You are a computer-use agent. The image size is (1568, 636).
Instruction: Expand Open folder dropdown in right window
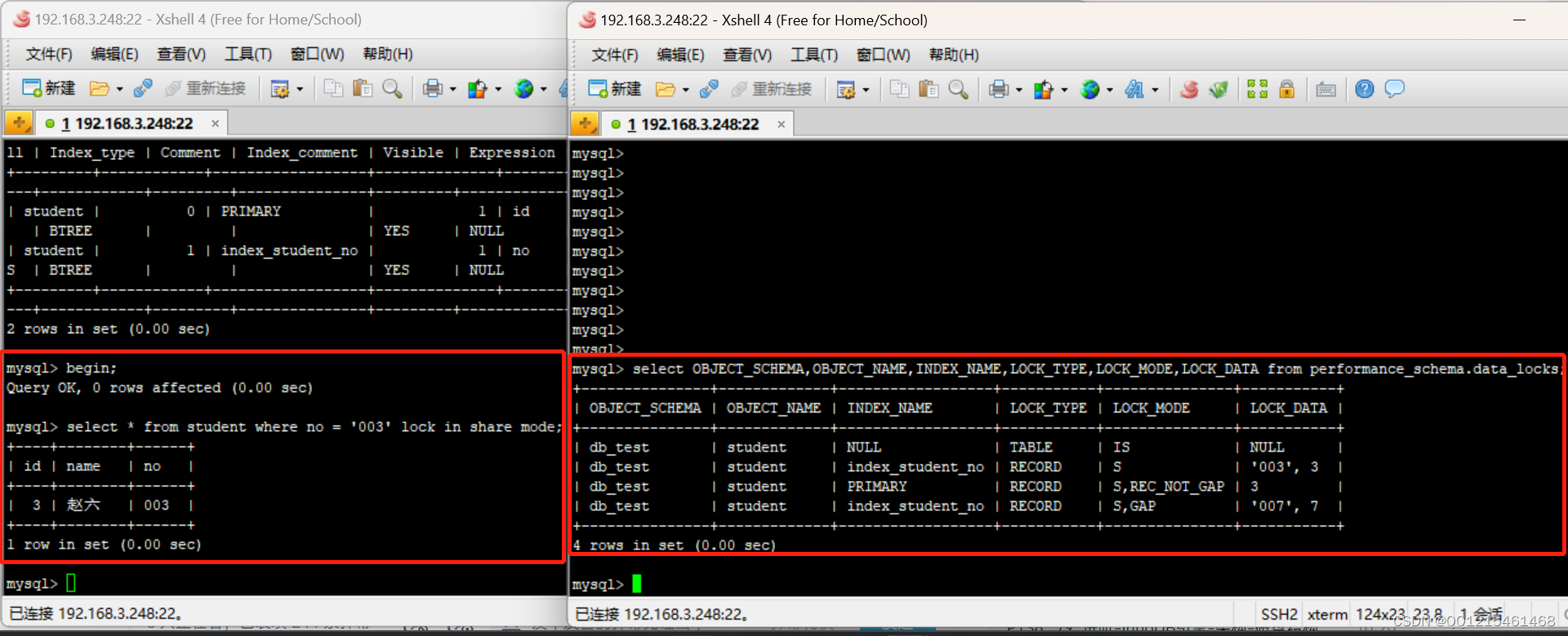pos(685,90)
